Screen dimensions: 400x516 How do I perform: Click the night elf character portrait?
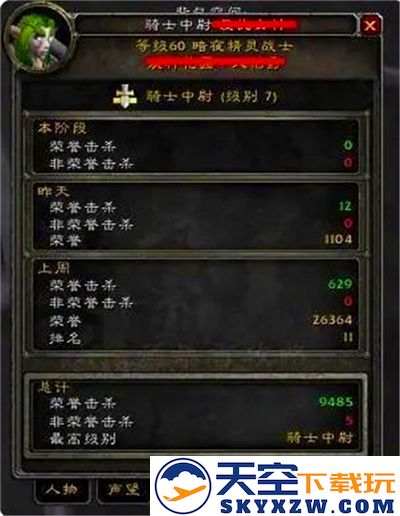point(38,40)
